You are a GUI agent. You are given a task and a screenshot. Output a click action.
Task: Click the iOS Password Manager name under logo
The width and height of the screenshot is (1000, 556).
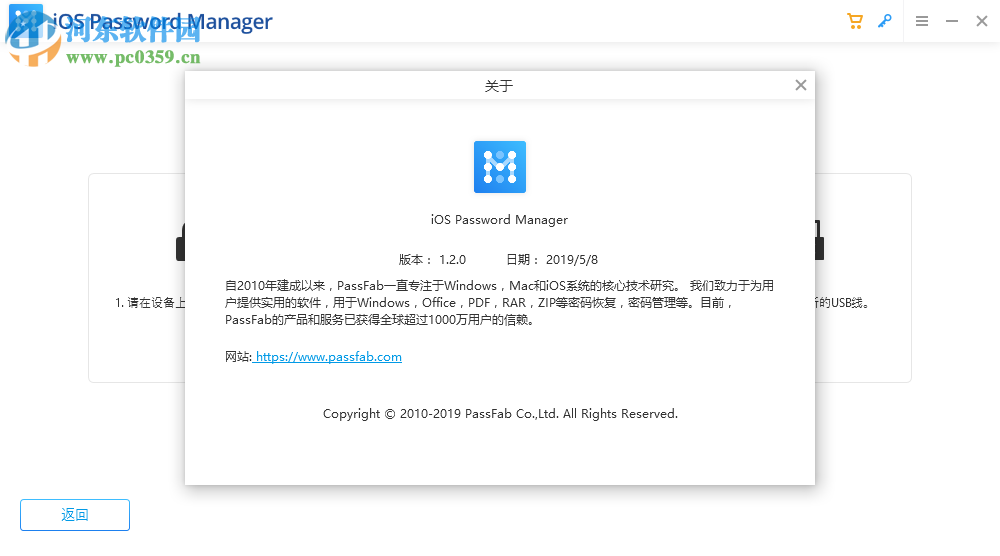tap(499, 219)
